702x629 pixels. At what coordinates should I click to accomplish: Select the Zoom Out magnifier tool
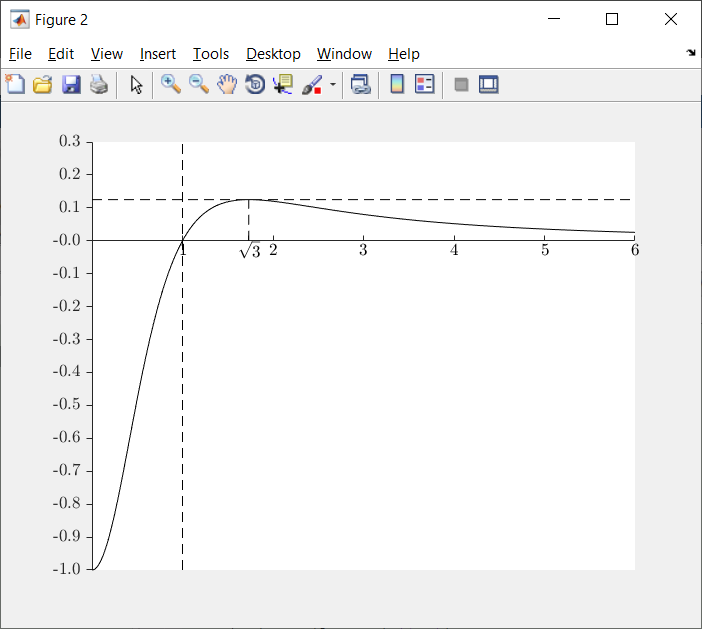click(199, 84)
